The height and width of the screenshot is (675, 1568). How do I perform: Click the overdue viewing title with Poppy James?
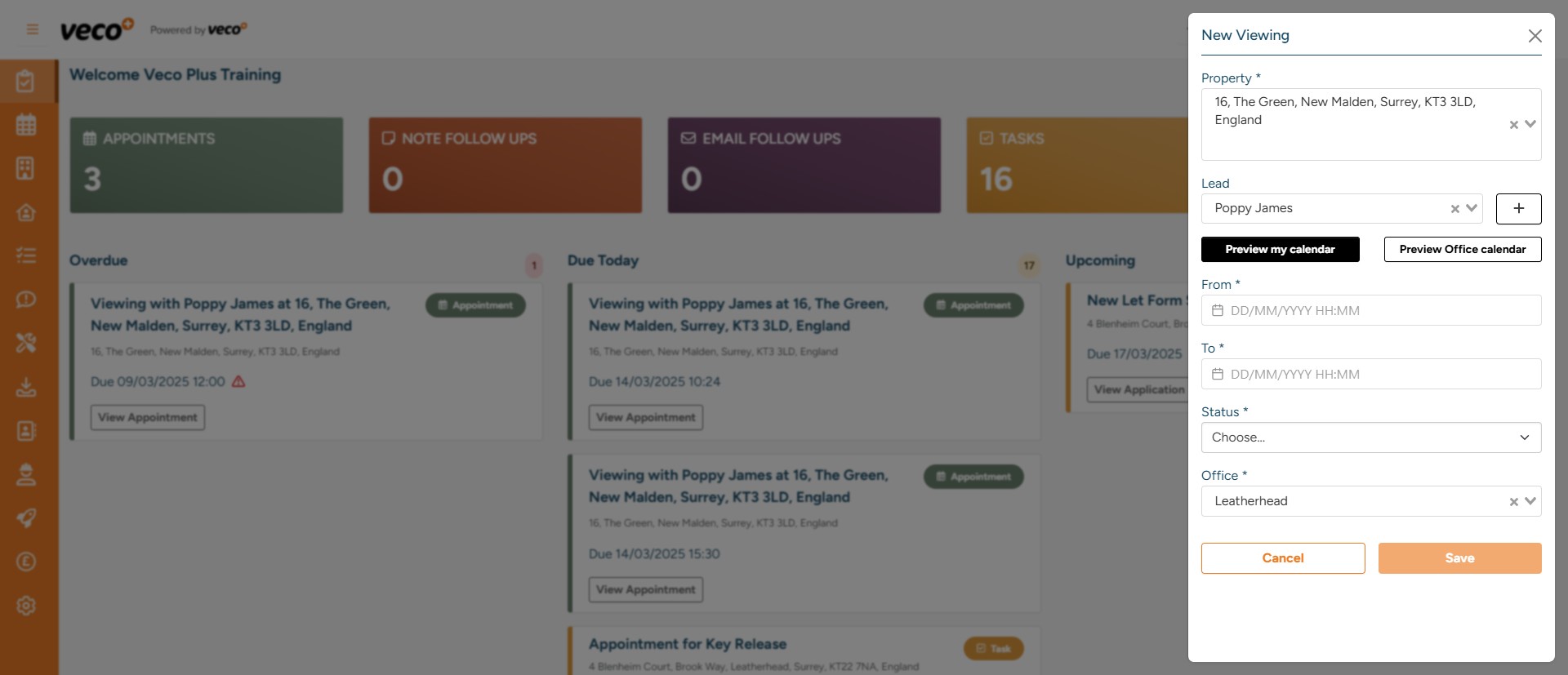point(241,314)
